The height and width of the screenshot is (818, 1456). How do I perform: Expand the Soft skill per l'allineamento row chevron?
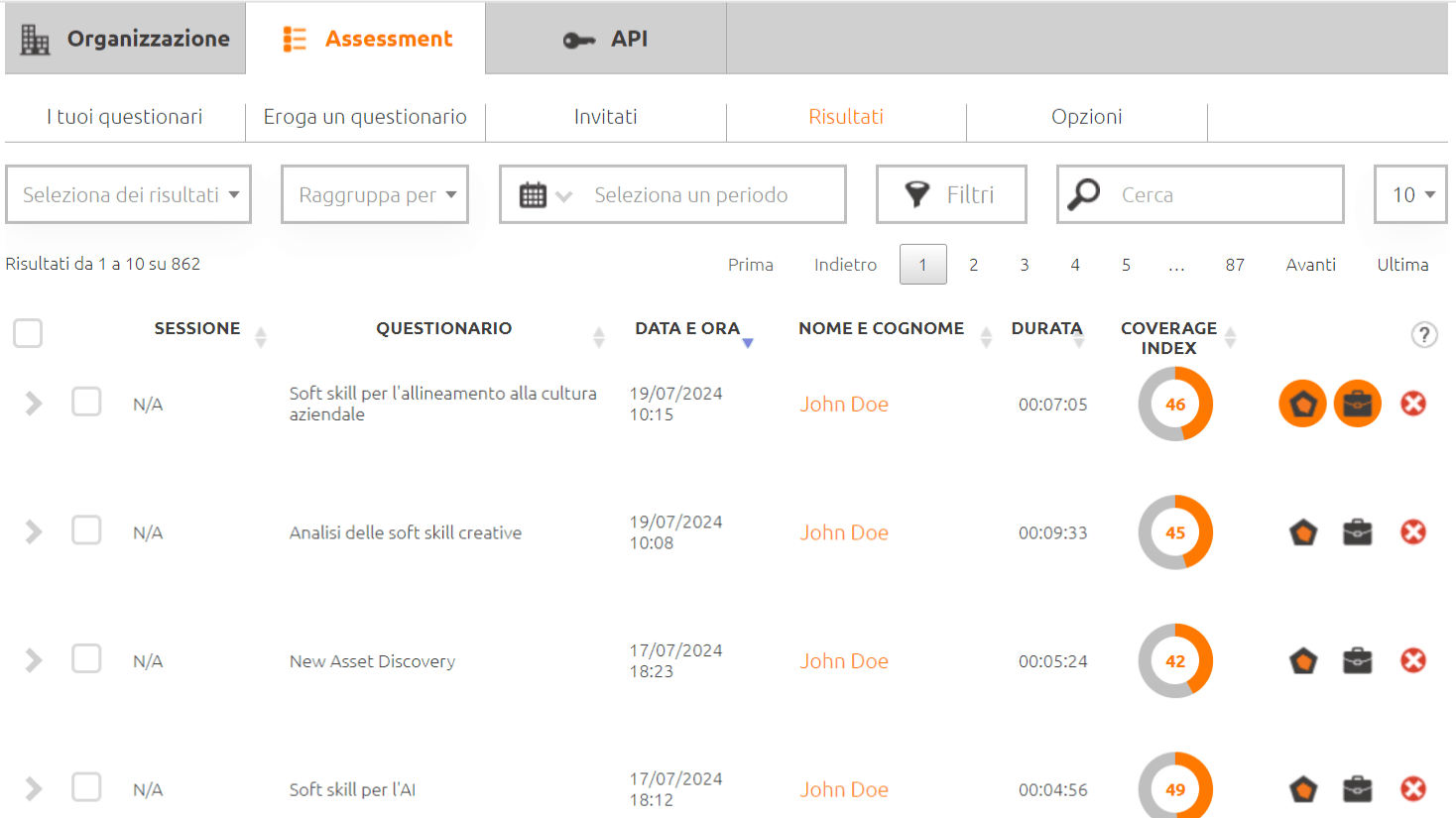(34, 404)
